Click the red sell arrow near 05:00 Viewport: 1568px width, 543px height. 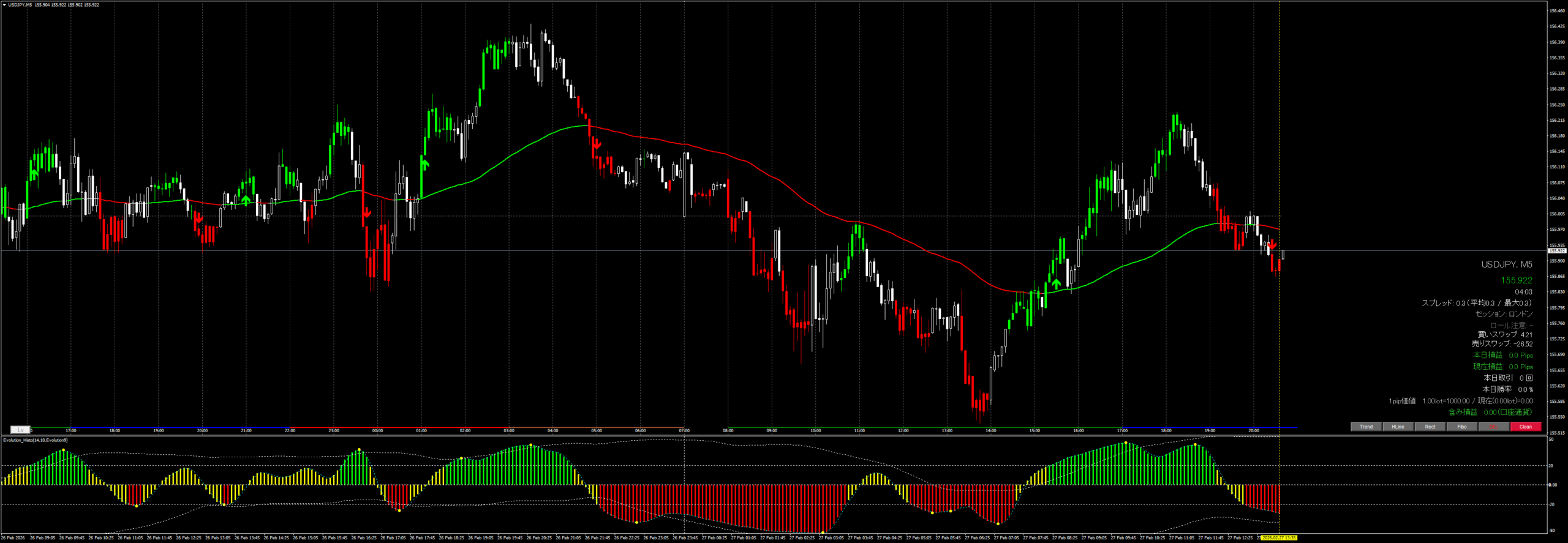[x=597, y=144]
